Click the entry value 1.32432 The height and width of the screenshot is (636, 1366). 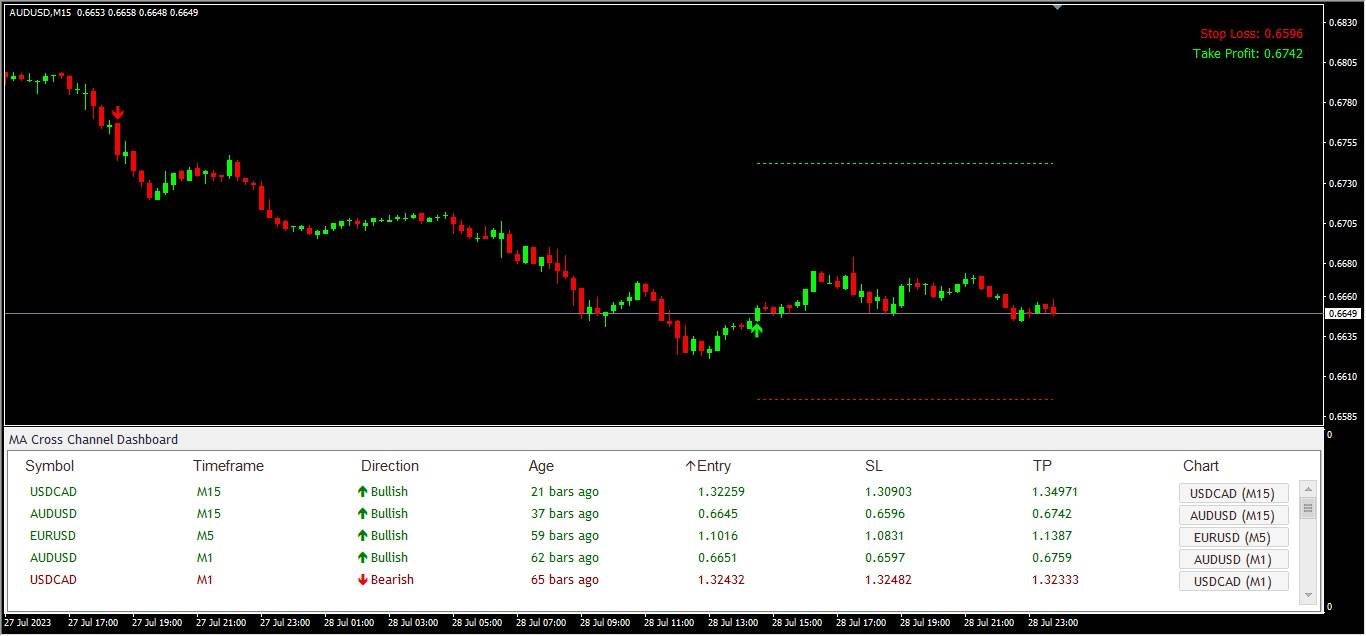[721, 579]
